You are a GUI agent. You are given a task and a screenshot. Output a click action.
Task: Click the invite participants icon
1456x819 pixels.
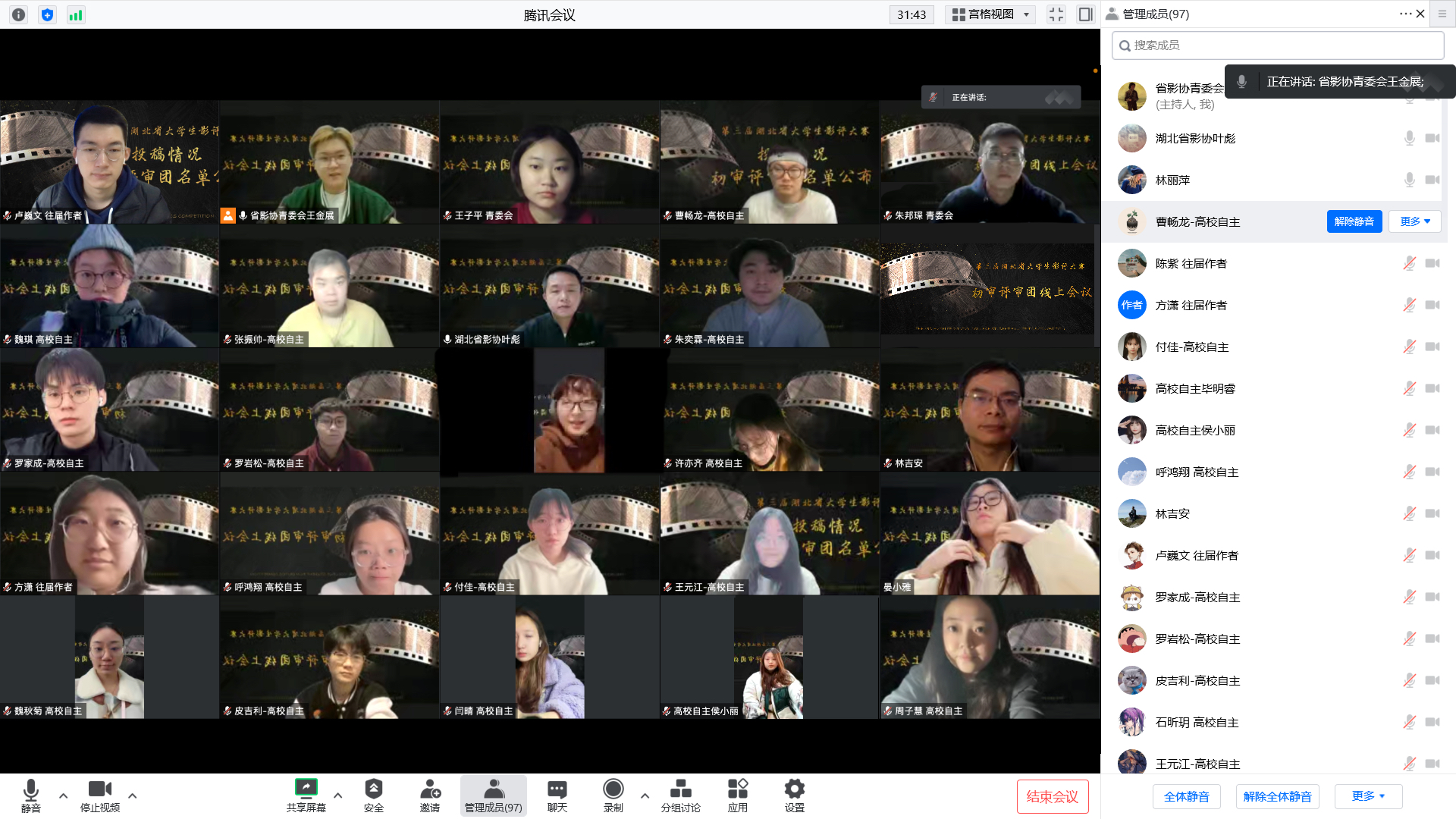click(430, 789)
